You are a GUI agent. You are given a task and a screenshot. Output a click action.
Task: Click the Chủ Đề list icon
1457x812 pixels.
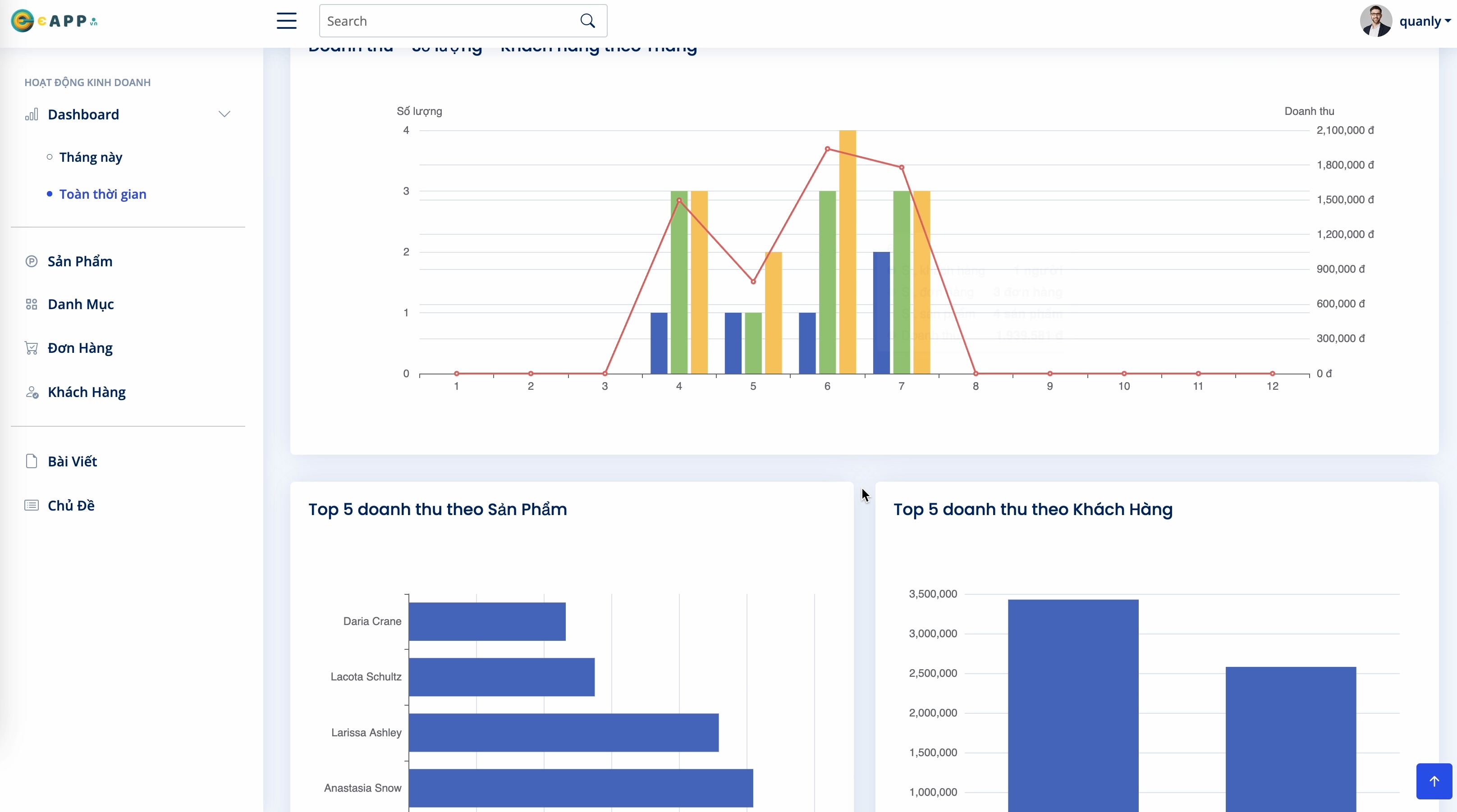coord(32,505)
